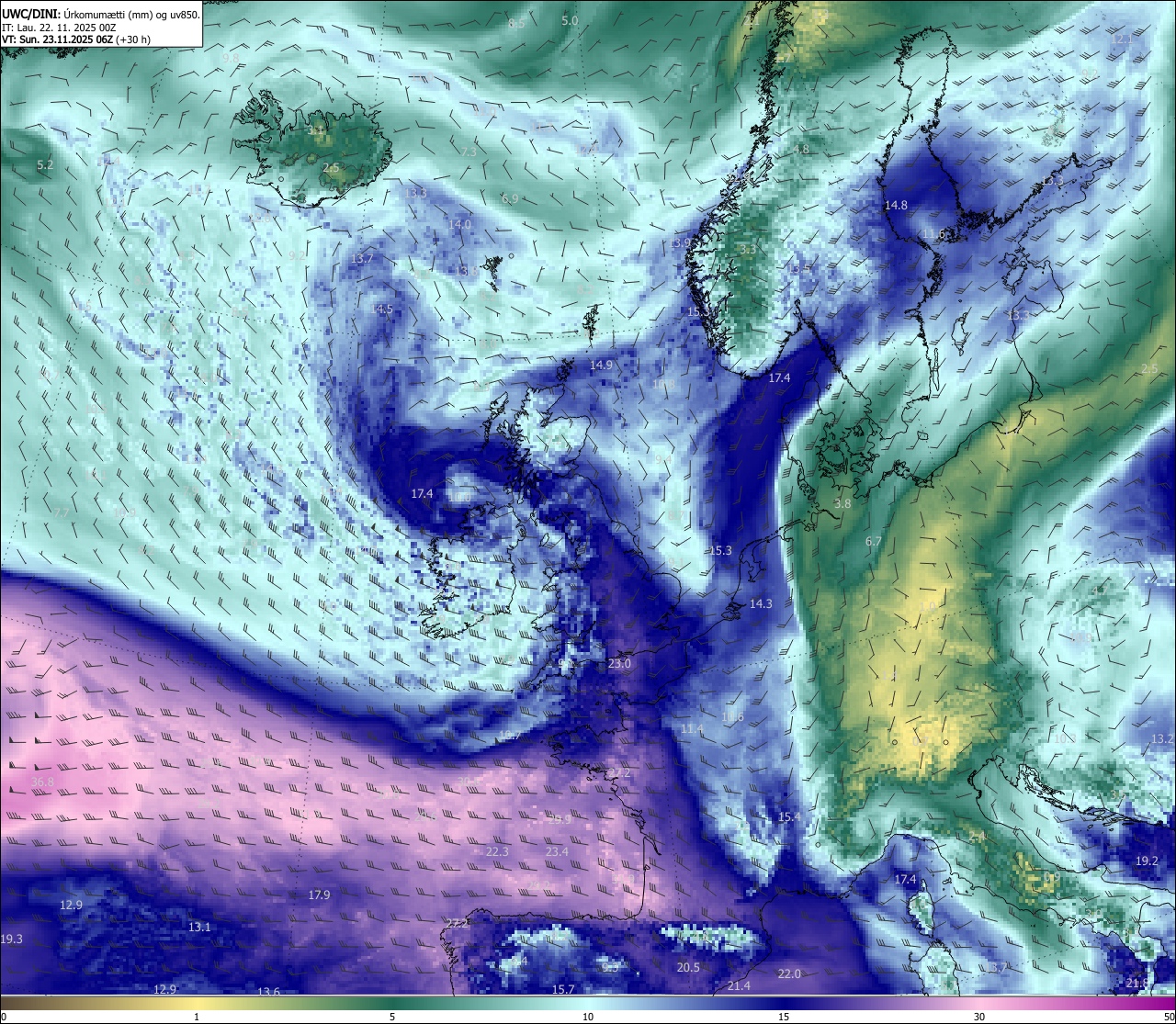Click the '4.8' value over central Norway
This screenshot has height=1024, width=1176.
click(x=801, y=150)
